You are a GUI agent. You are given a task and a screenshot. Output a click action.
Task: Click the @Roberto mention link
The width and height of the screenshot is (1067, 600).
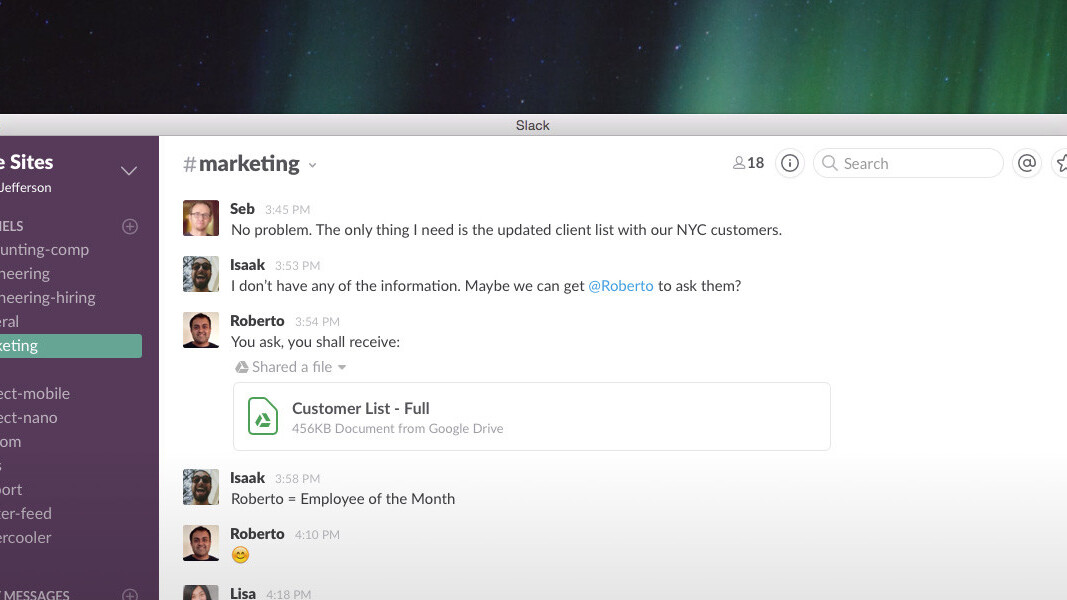coord(620,285)
